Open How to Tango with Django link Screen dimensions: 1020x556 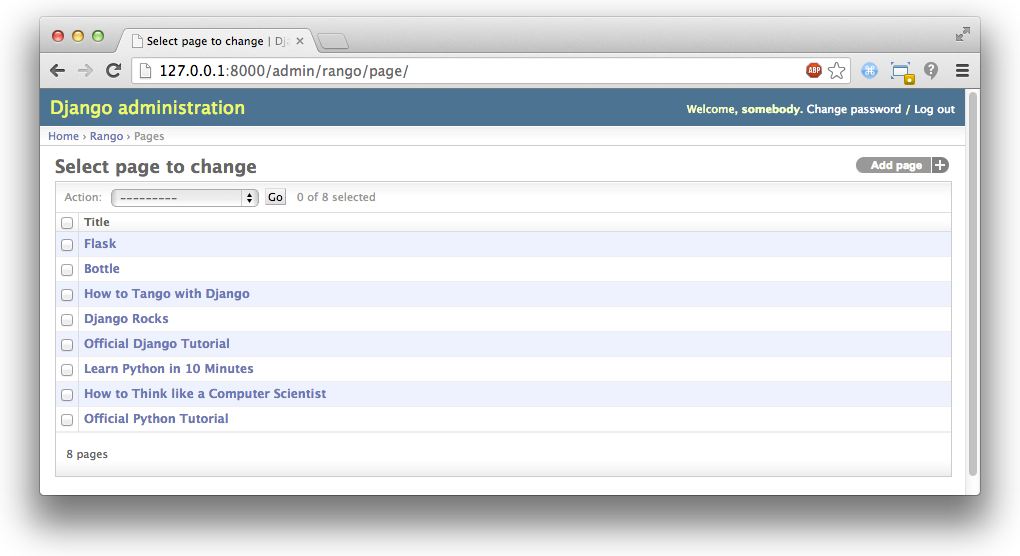click(x=167, y=294)
